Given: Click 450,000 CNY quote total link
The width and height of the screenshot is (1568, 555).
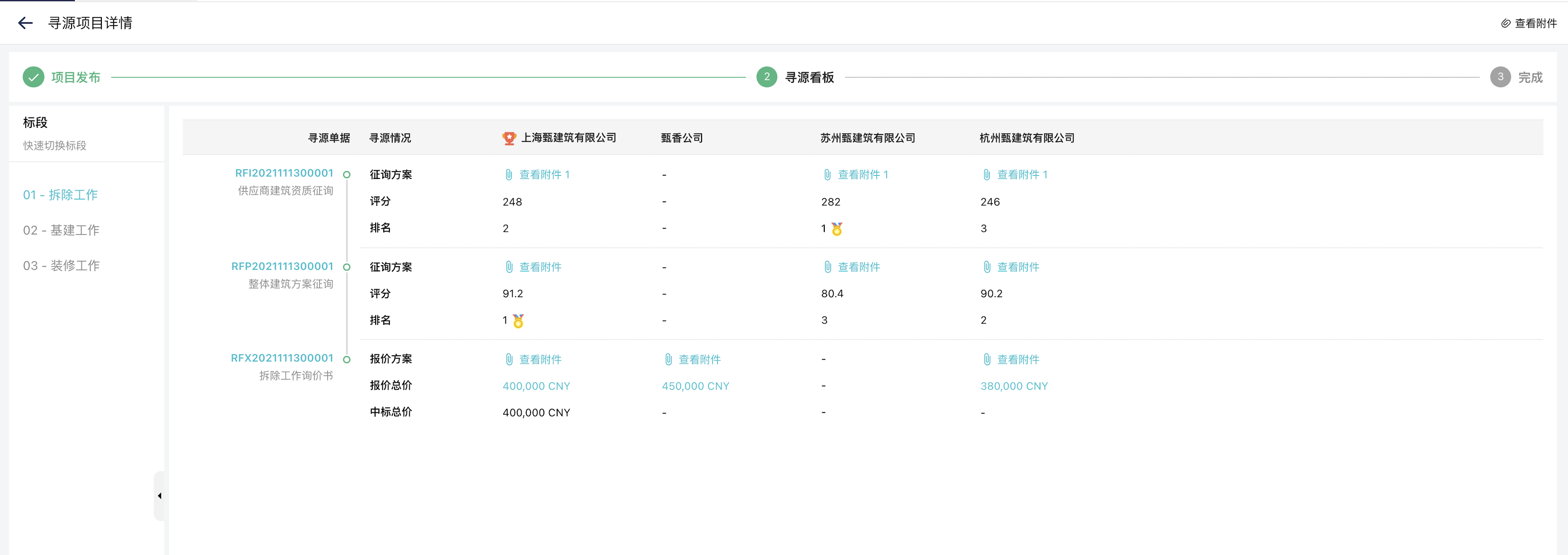Looking at the screenshot, I should (x=696, y=386).
